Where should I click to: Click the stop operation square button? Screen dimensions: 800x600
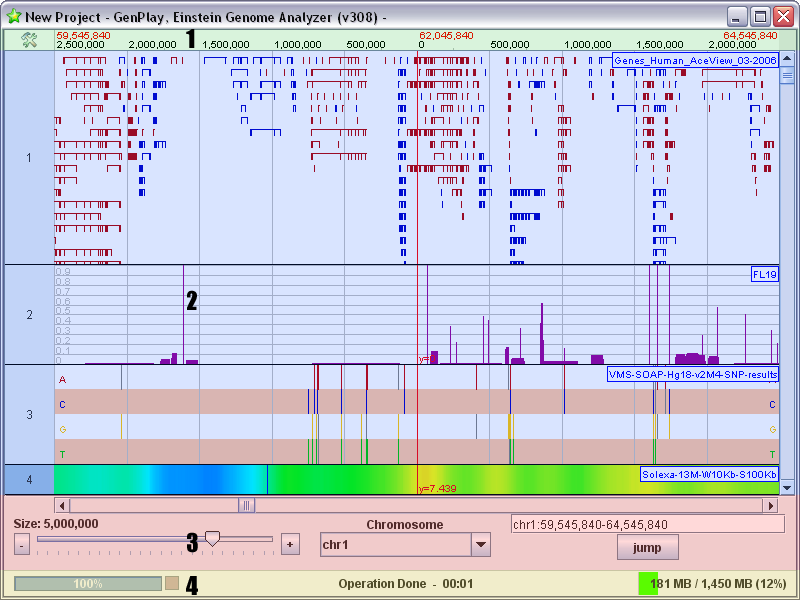[172, 583]
